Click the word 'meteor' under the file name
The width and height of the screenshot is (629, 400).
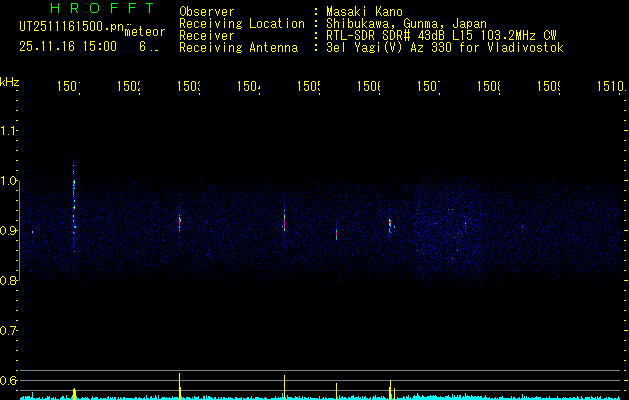coord(145,32)
